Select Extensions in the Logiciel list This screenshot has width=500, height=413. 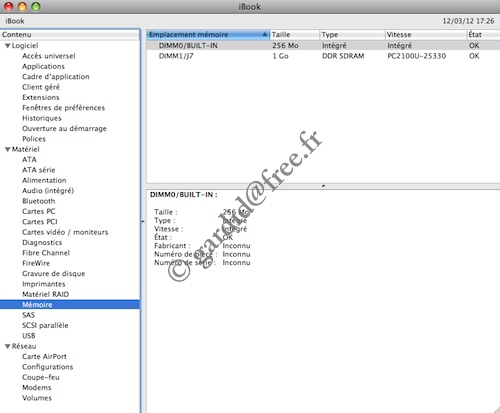click(41, 97)
